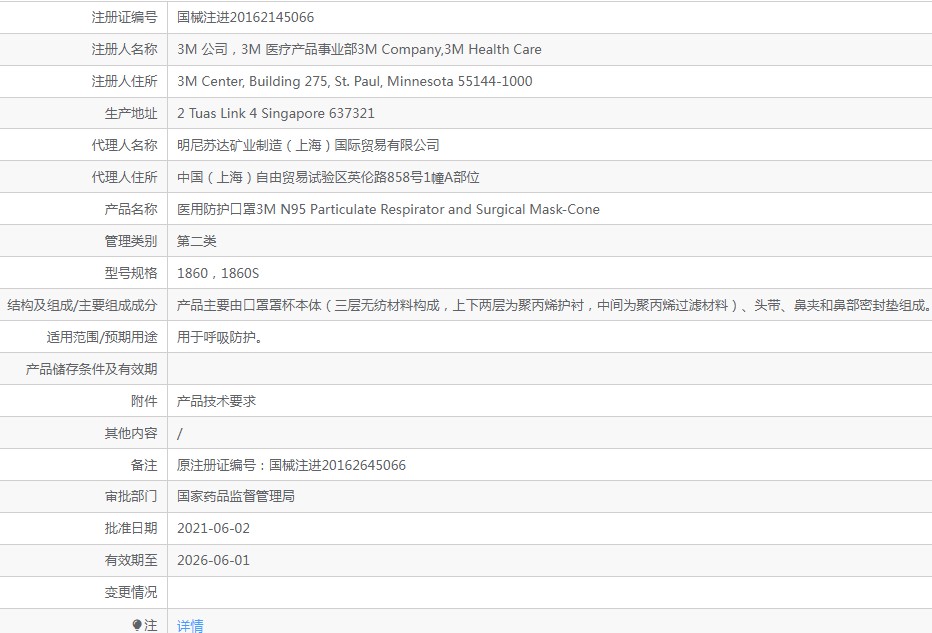Click the 结构及组成/主要组成成分 label
This screenshot has width=932, height=633.
83,306
